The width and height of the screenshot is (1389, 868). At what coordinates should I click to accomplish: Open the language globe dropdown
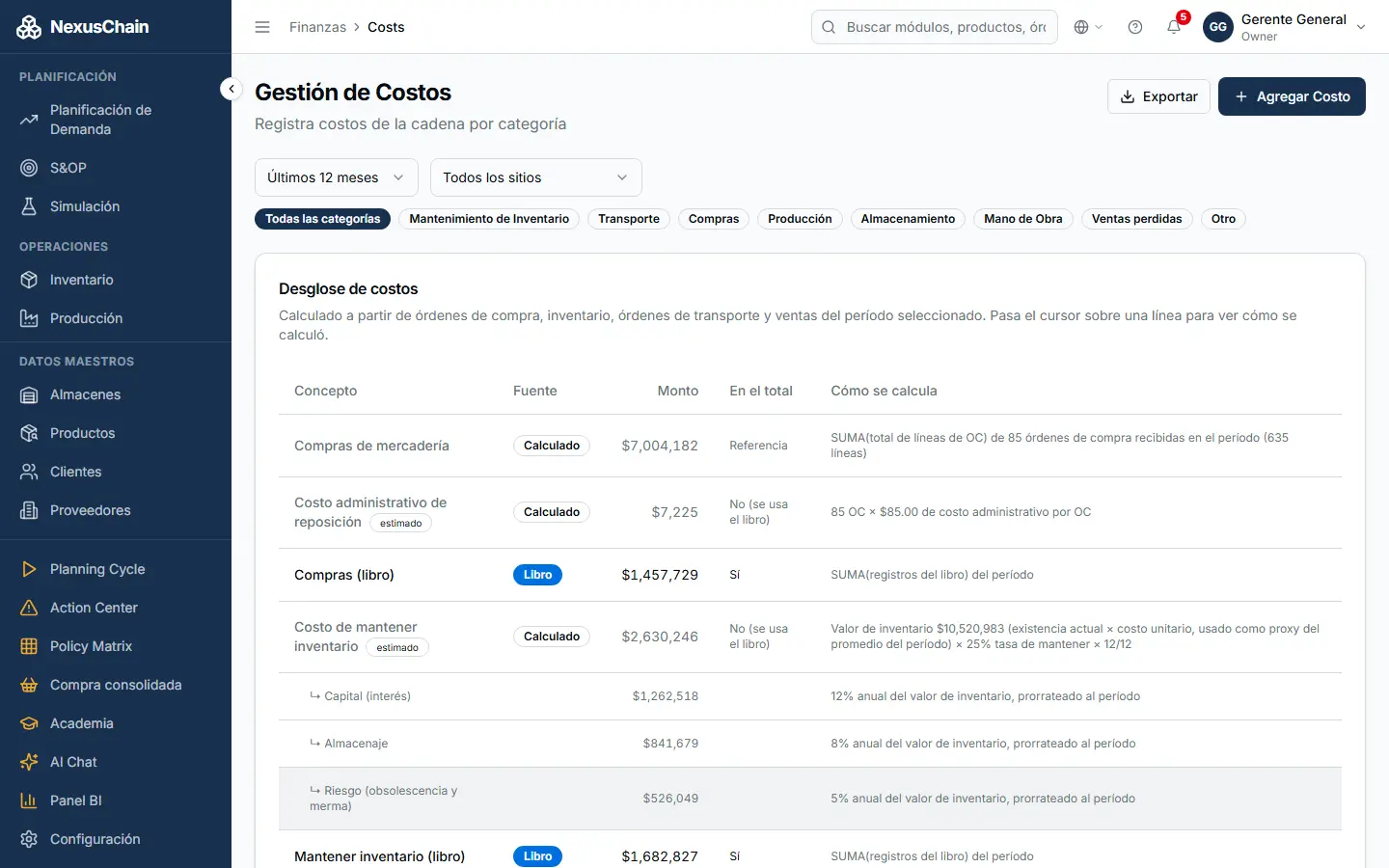[1088, 27]
